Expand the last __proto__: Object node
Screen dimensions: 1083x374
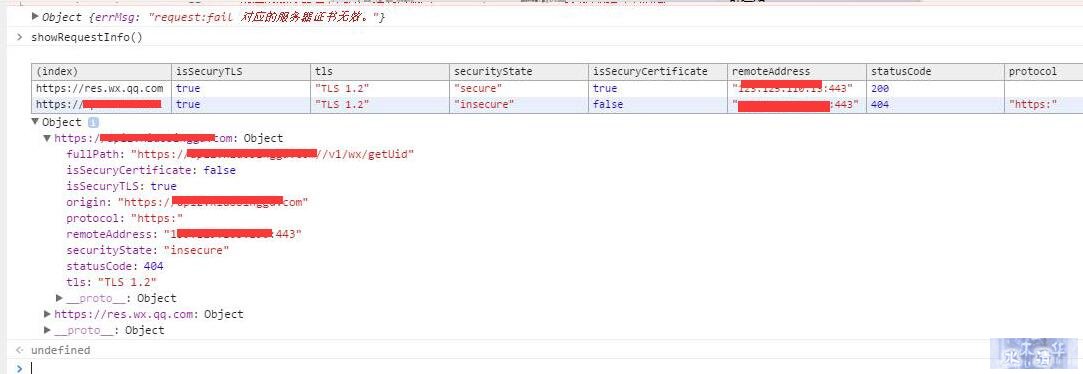point(47,330)
